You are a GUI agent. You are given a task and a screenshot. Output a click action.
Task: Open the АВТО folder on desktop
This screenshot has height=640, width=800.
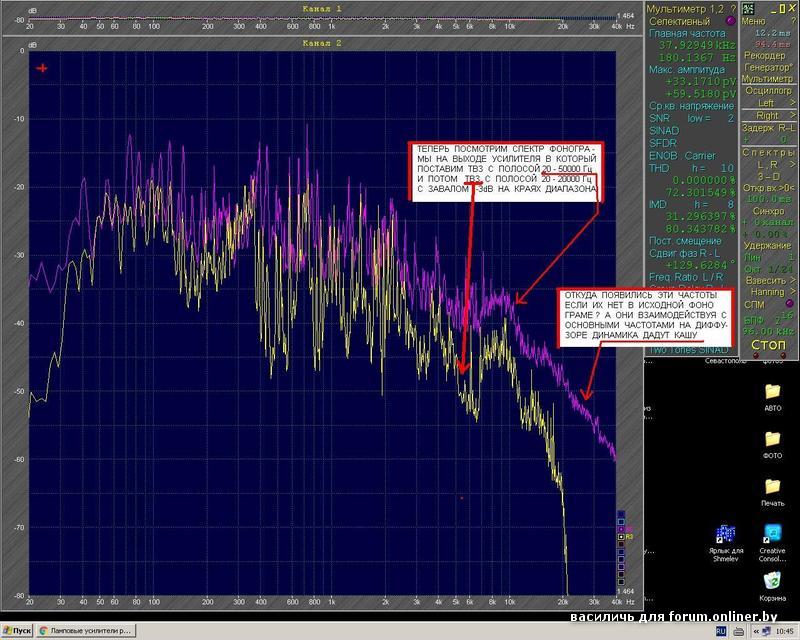(772, 390)
